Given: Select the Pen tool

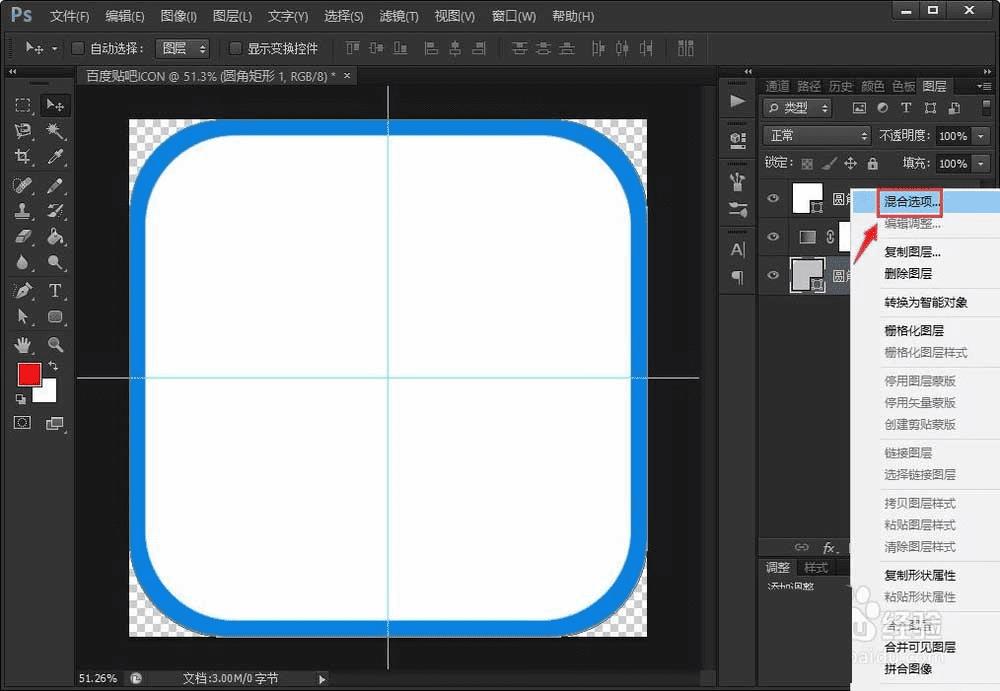Looking at the screenshot, I should pyautogui.click(x=23, y=290).
